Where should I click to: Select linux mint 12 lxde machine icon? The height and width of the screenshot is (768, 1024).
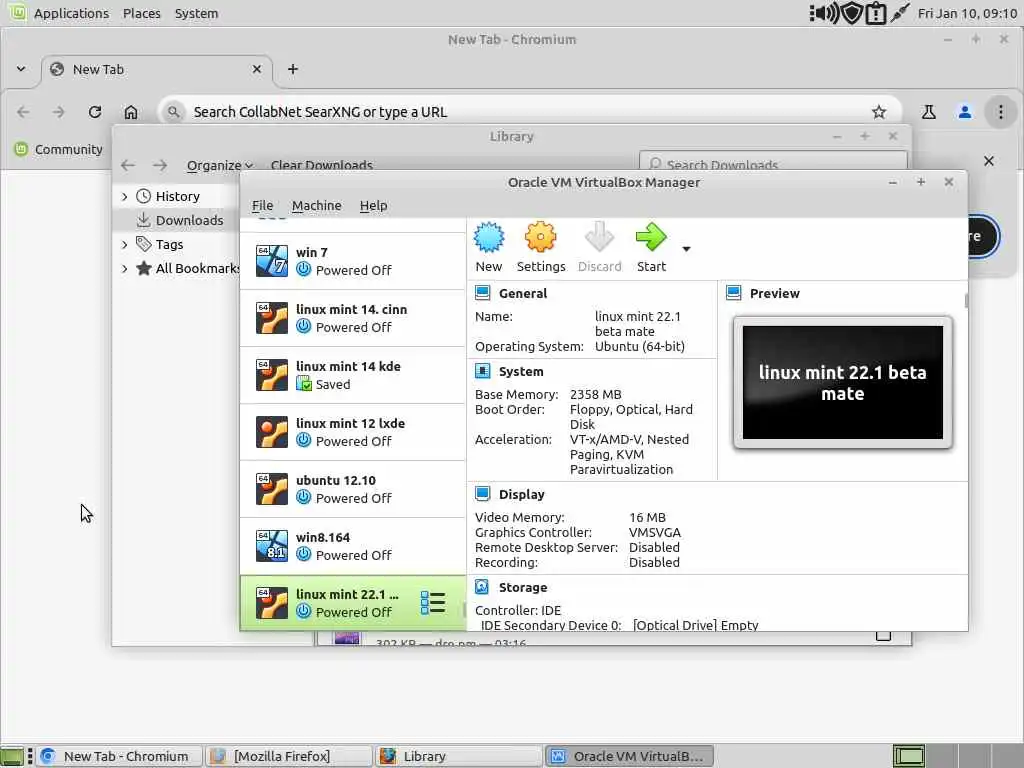[272, 432]
